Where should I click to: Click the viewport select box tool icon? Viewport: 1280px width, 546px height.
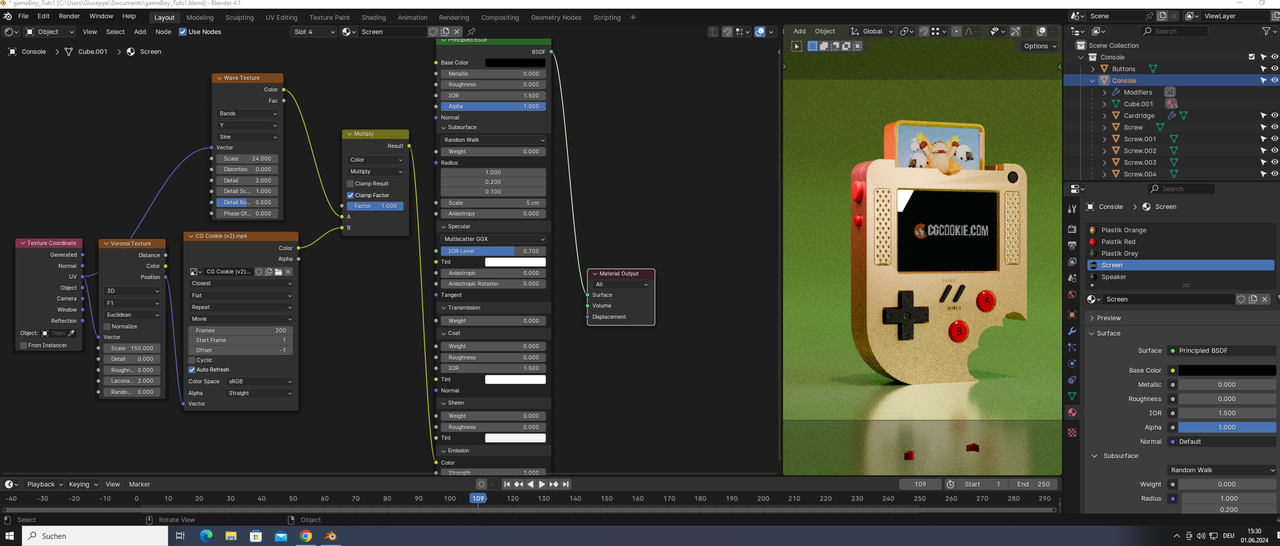[797, 46]
